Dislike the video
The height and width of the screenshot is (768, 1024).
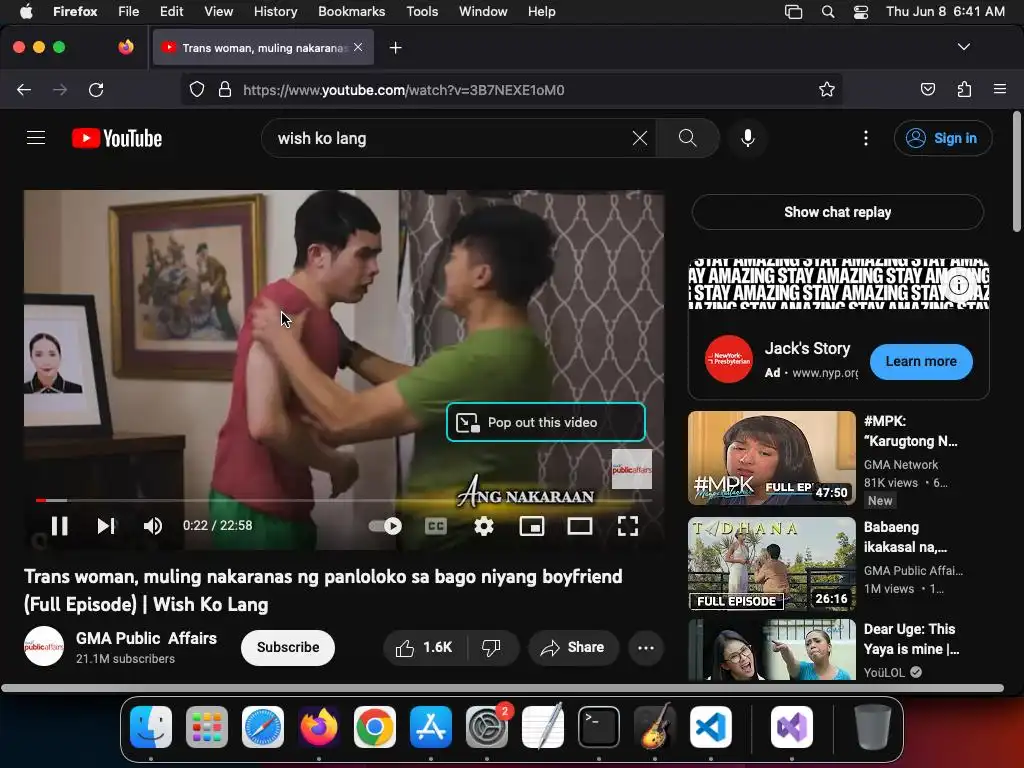pos(491,647)
